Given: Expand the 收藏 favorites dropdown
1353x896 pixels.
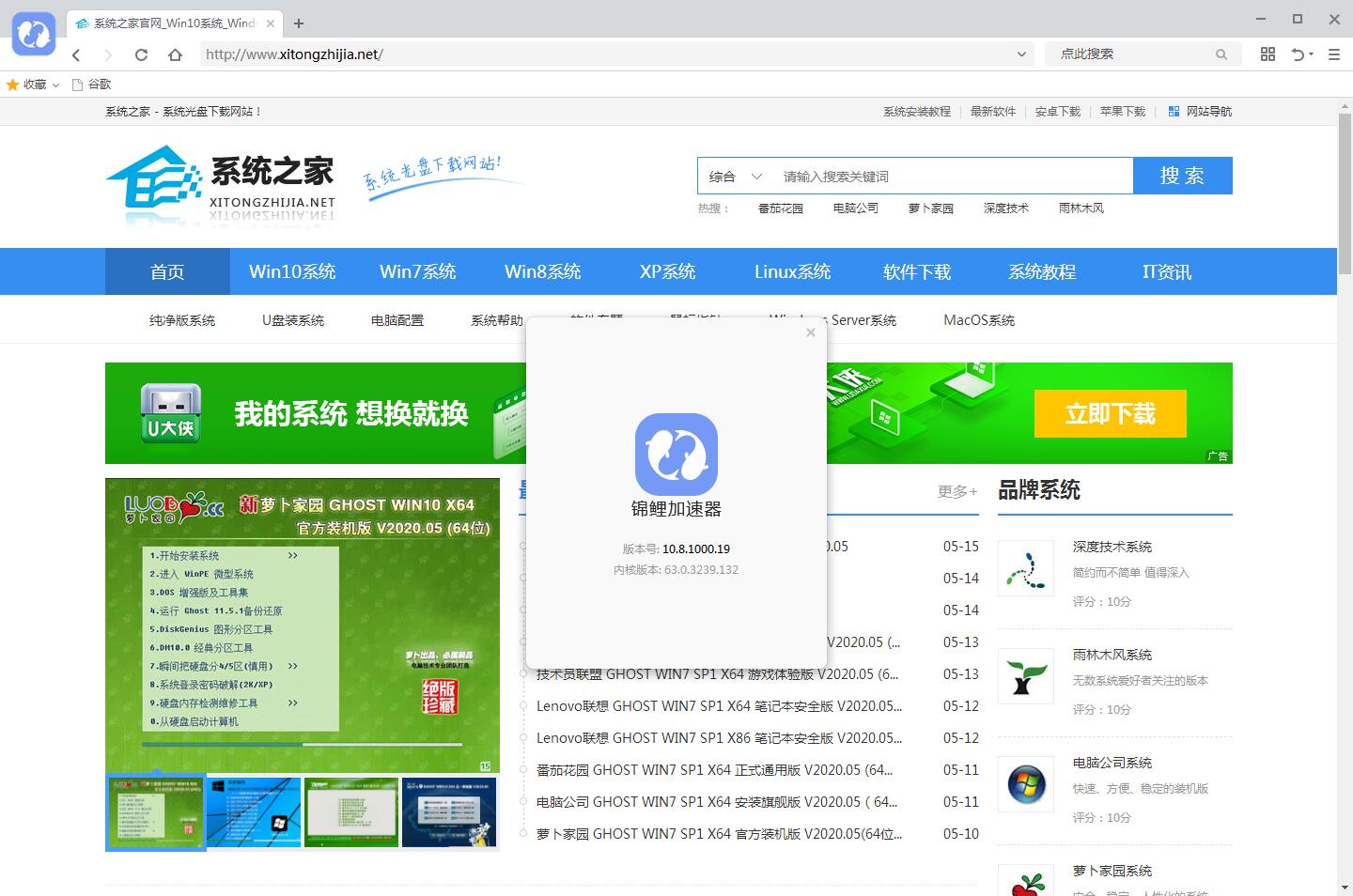Looking at the screenshot, I should tap(55, 85).
